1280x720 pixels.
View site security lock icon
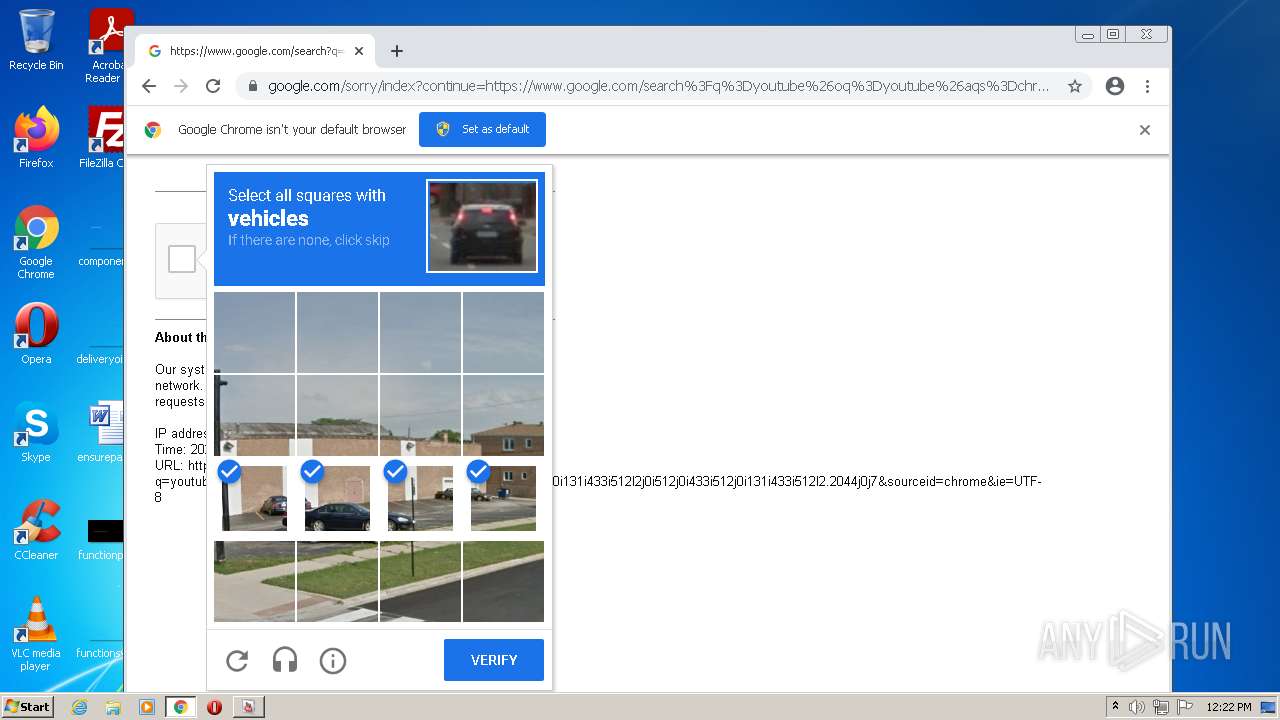click(x=253, y=86)
